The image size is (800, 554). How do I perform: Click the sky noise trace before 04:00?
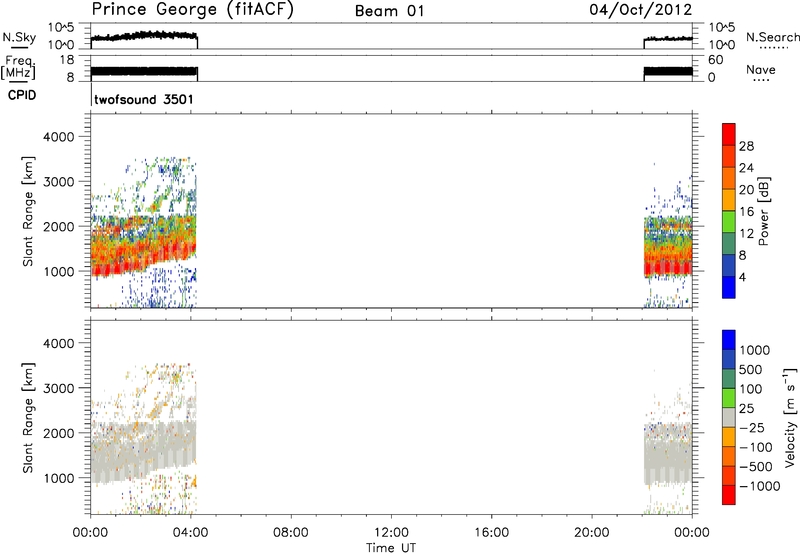click(x=144, y=36)
